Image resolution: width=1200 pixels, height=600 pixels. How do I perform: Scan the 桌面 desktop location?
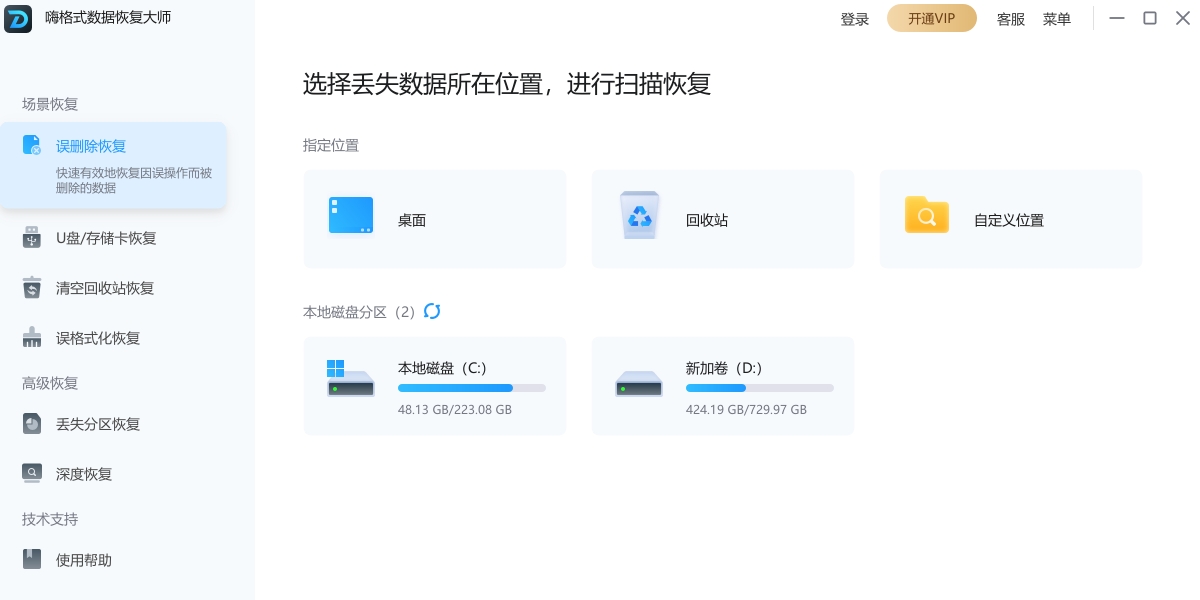point(435,219)
